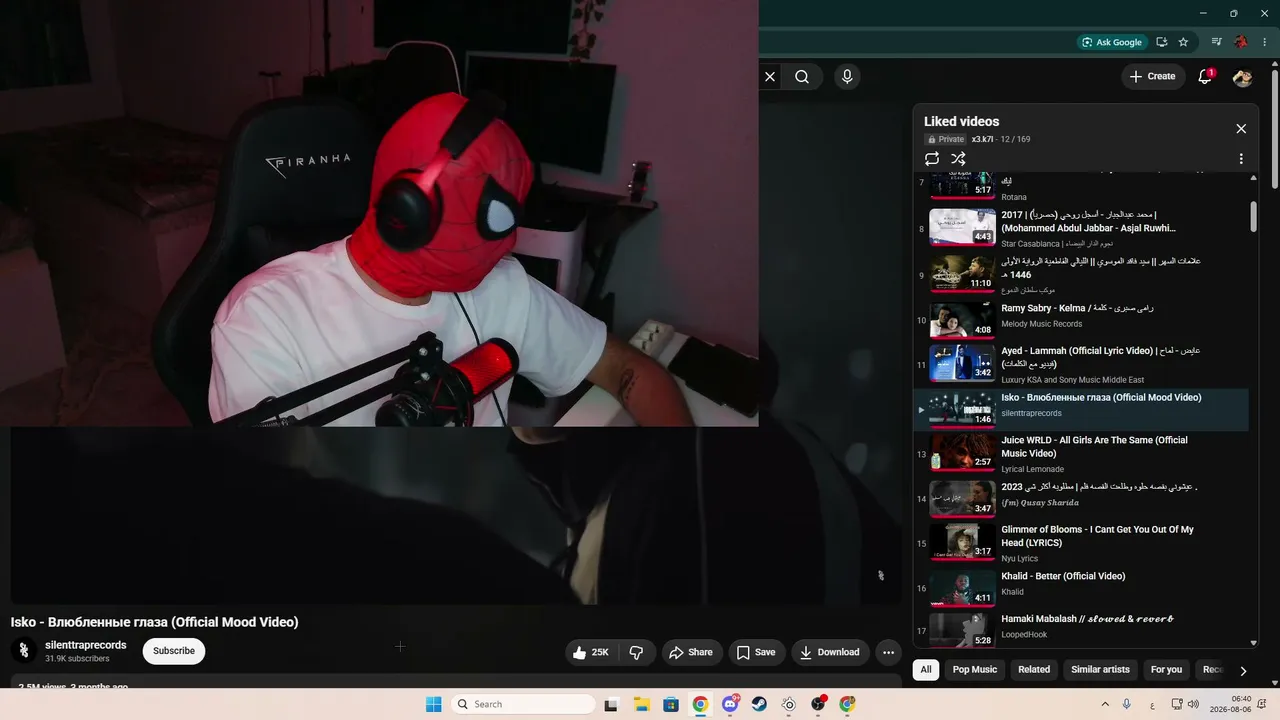The image size is (1280, 720).
Task: Click the Liked videos playlist title
Action: [961, 121]
